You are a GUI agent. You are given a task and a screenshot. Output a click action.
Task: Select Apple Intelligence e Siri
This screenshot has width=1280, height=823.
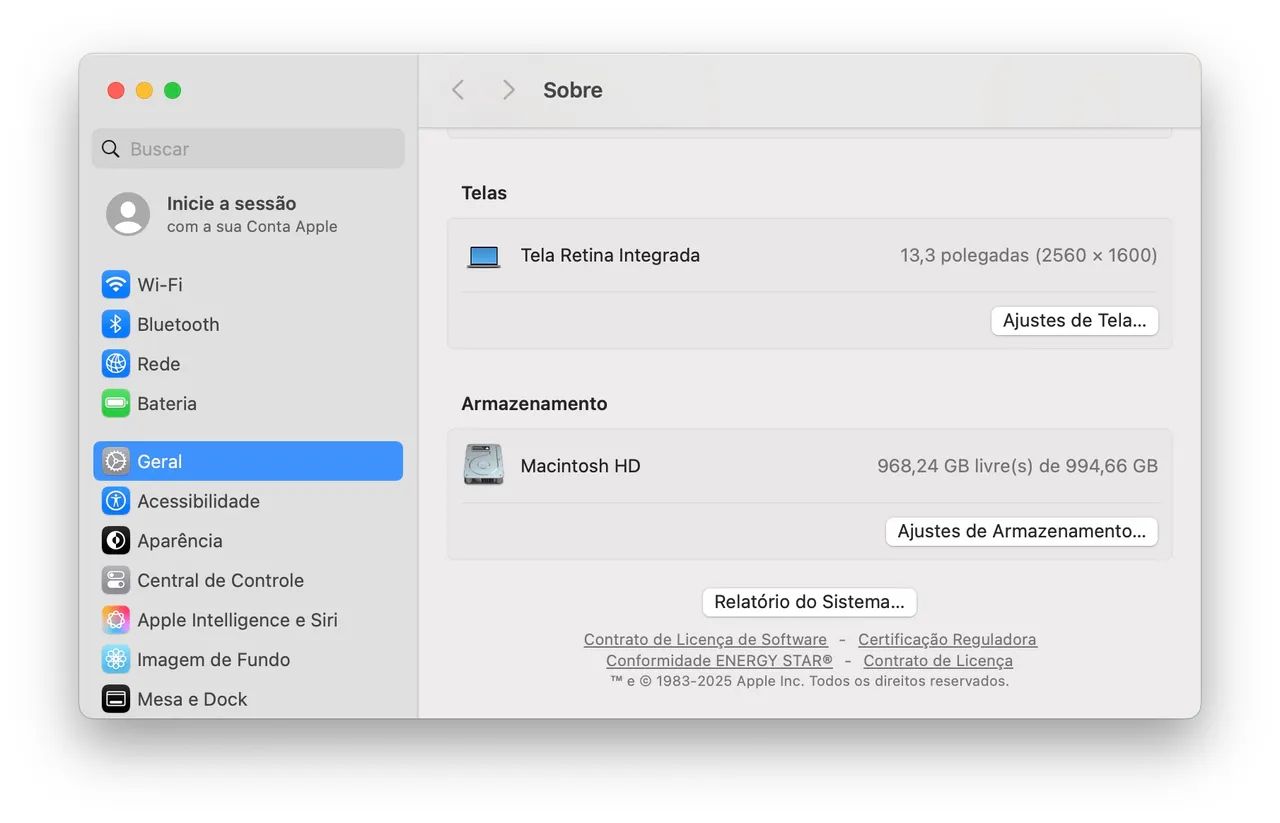click(237, 619)
